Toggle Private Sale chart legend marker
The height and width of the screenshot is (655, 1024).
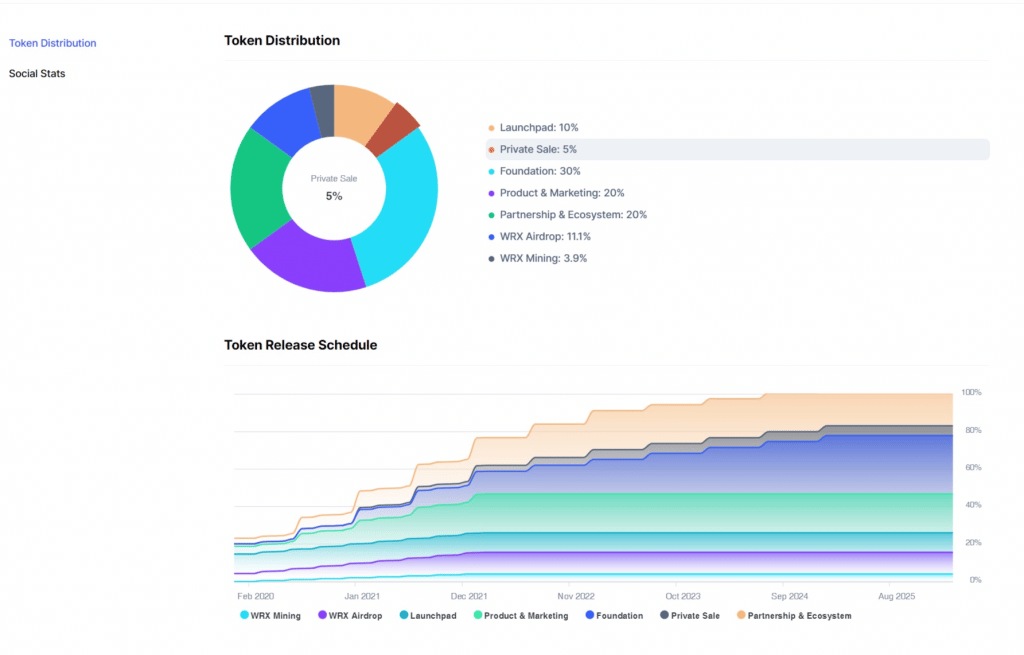pos(665,616)
